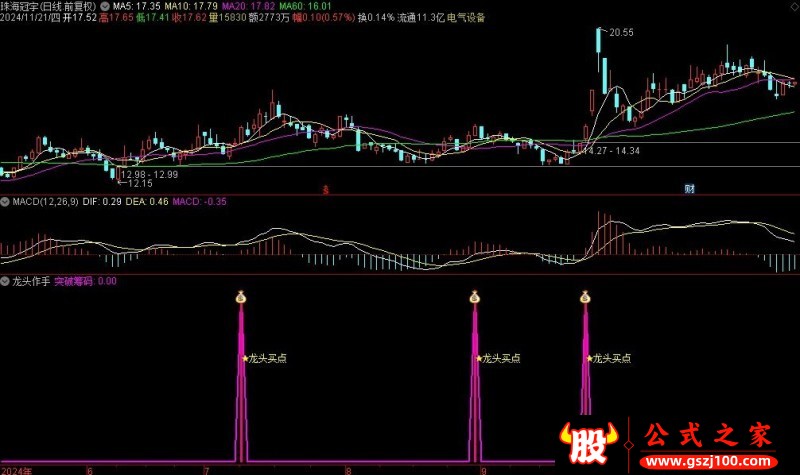Click the MA5: 17.35 label
The height and width of the screenshot is (475, 800).
pyautogui.click(x=137, y=7)
